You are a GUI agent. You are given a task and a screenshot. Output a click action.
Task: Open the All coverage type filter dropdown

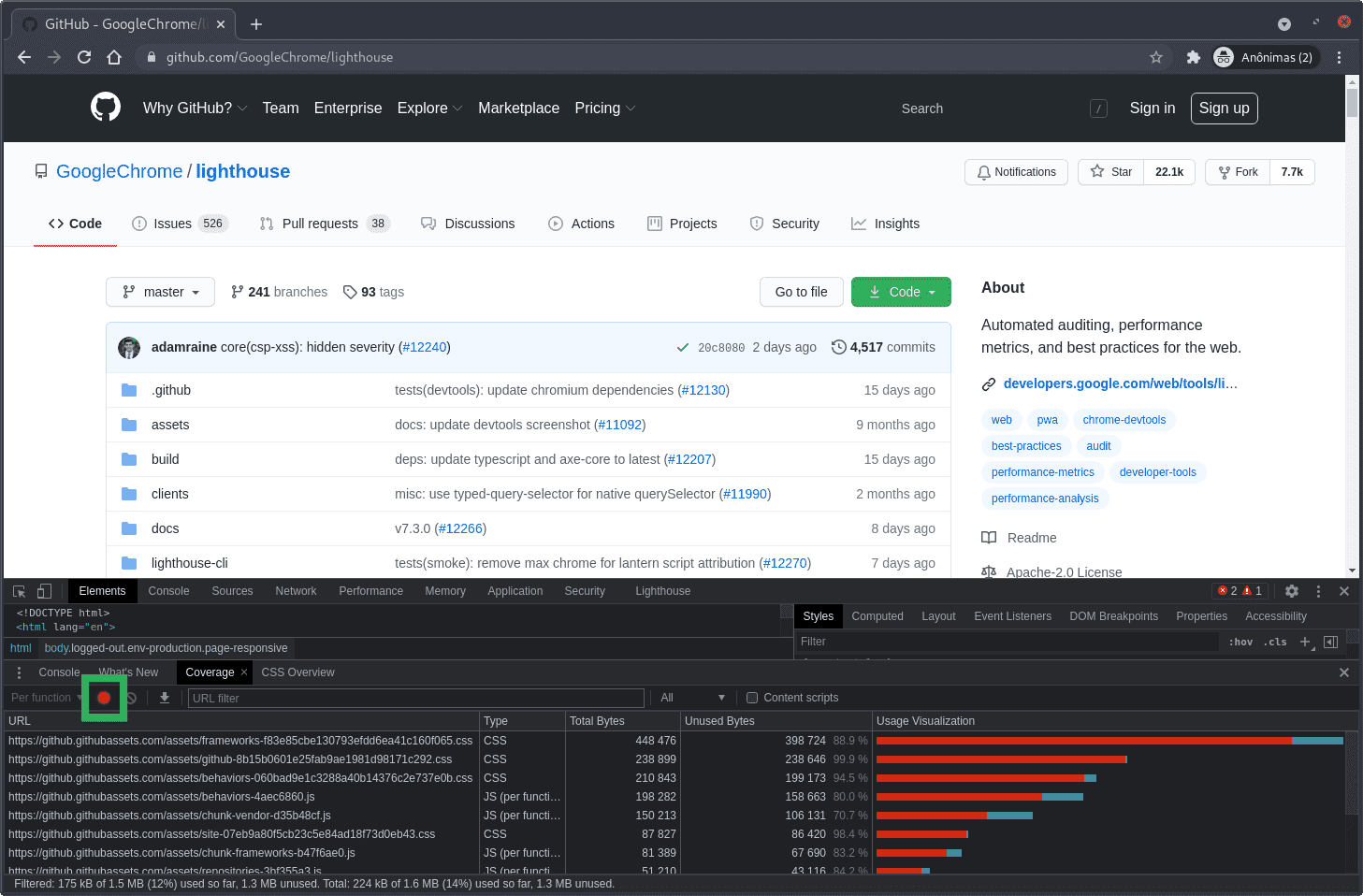coord(693,698)
